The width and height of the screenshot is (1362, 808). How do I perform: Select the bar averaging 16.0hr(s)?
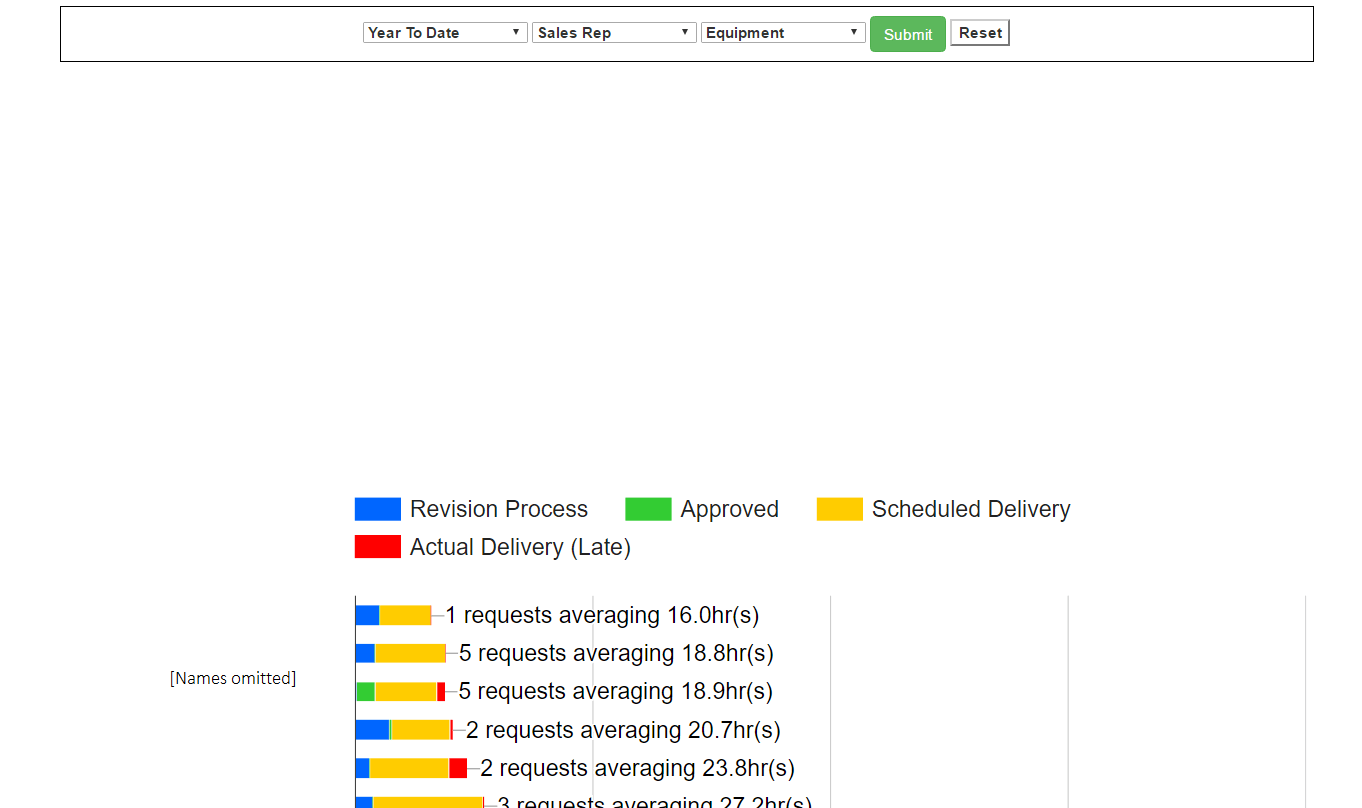coord(395,615)
